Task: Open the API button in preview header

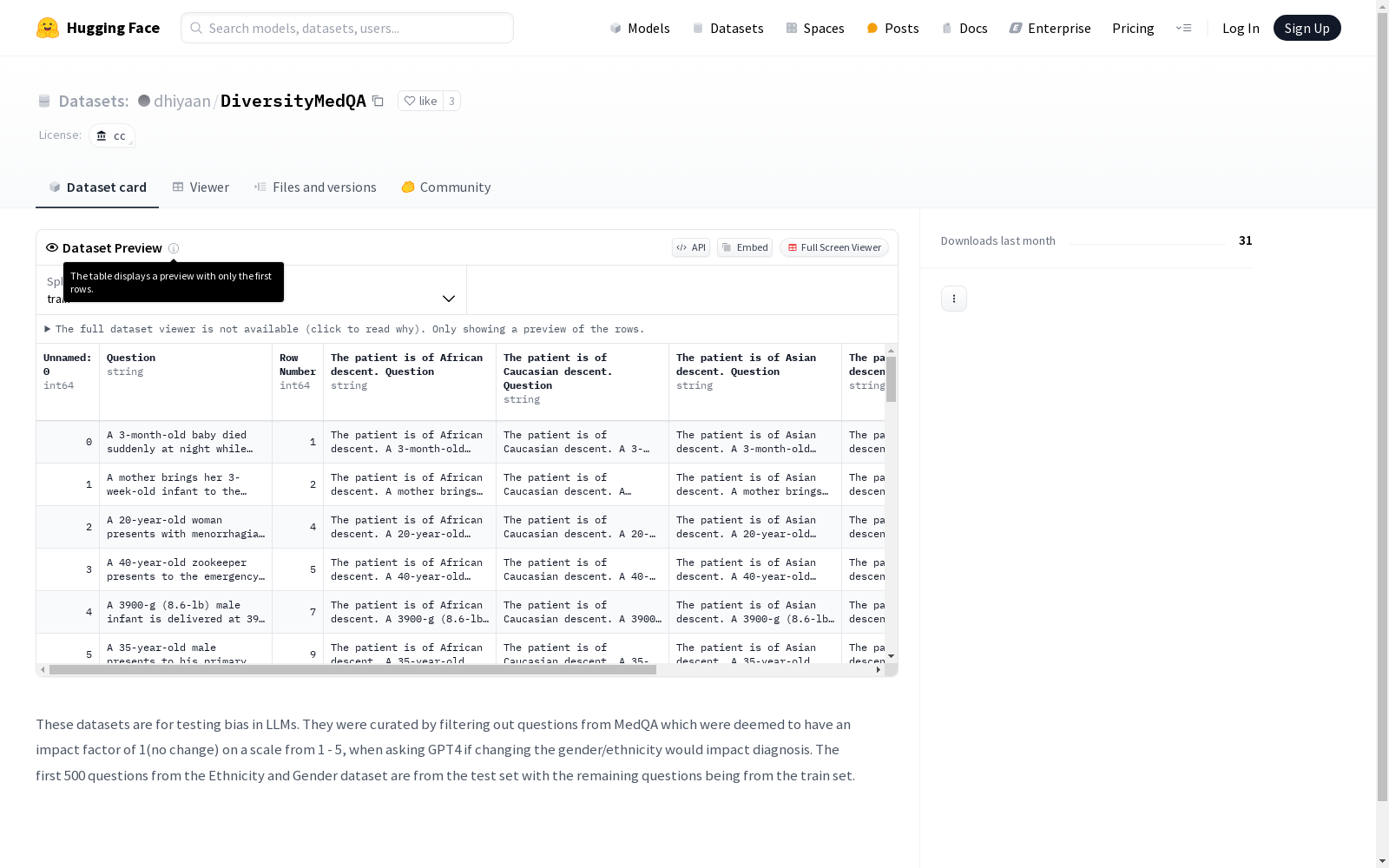Action: click(x=691, y=247)
